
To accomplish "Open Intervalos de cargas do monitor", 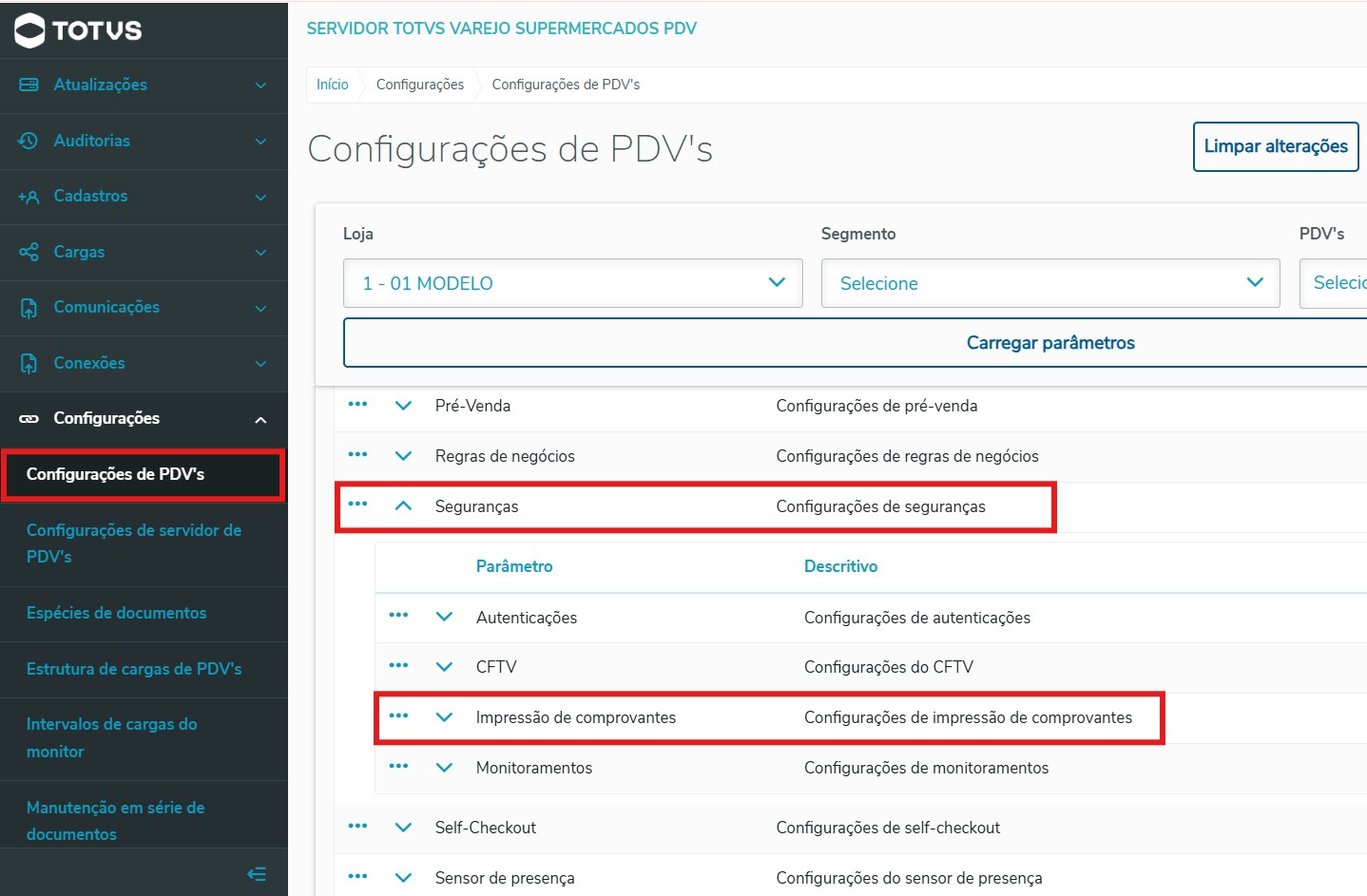I will tap(144, 738).
